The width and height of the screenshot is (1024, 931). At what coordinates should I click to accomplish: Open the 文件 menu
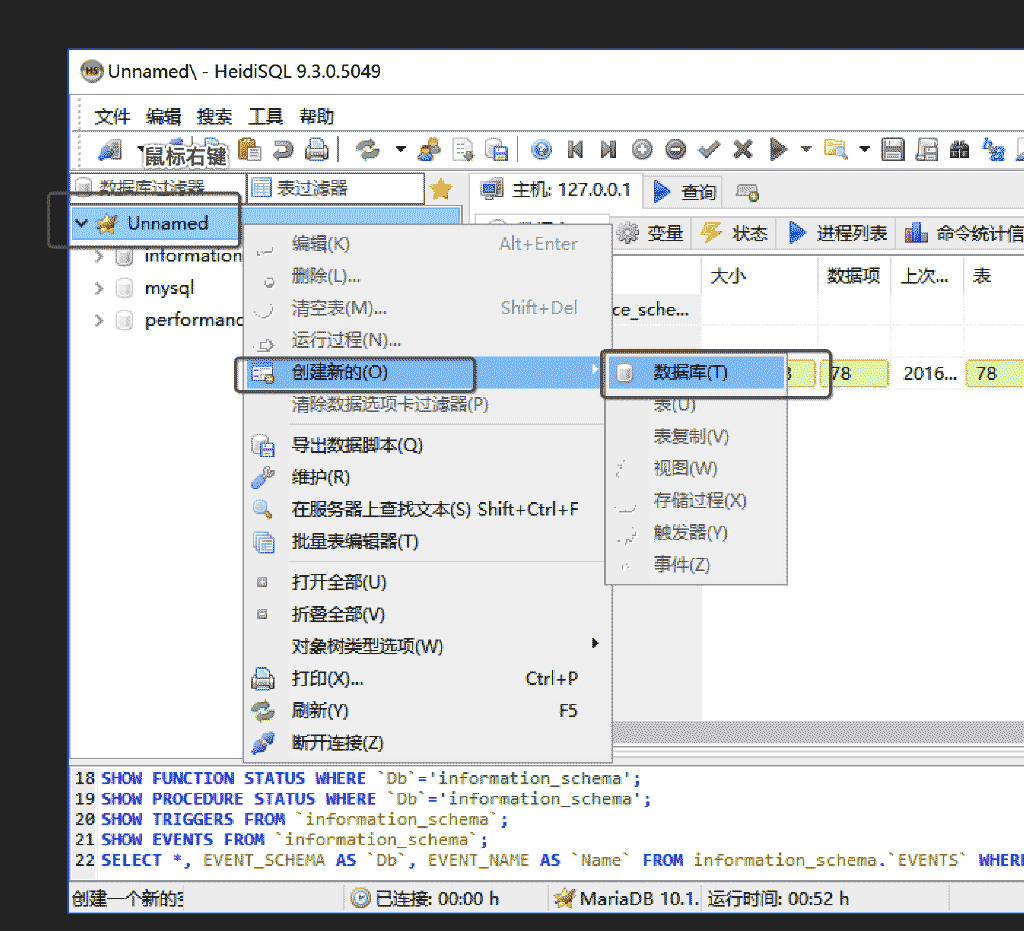coord(112,117)
